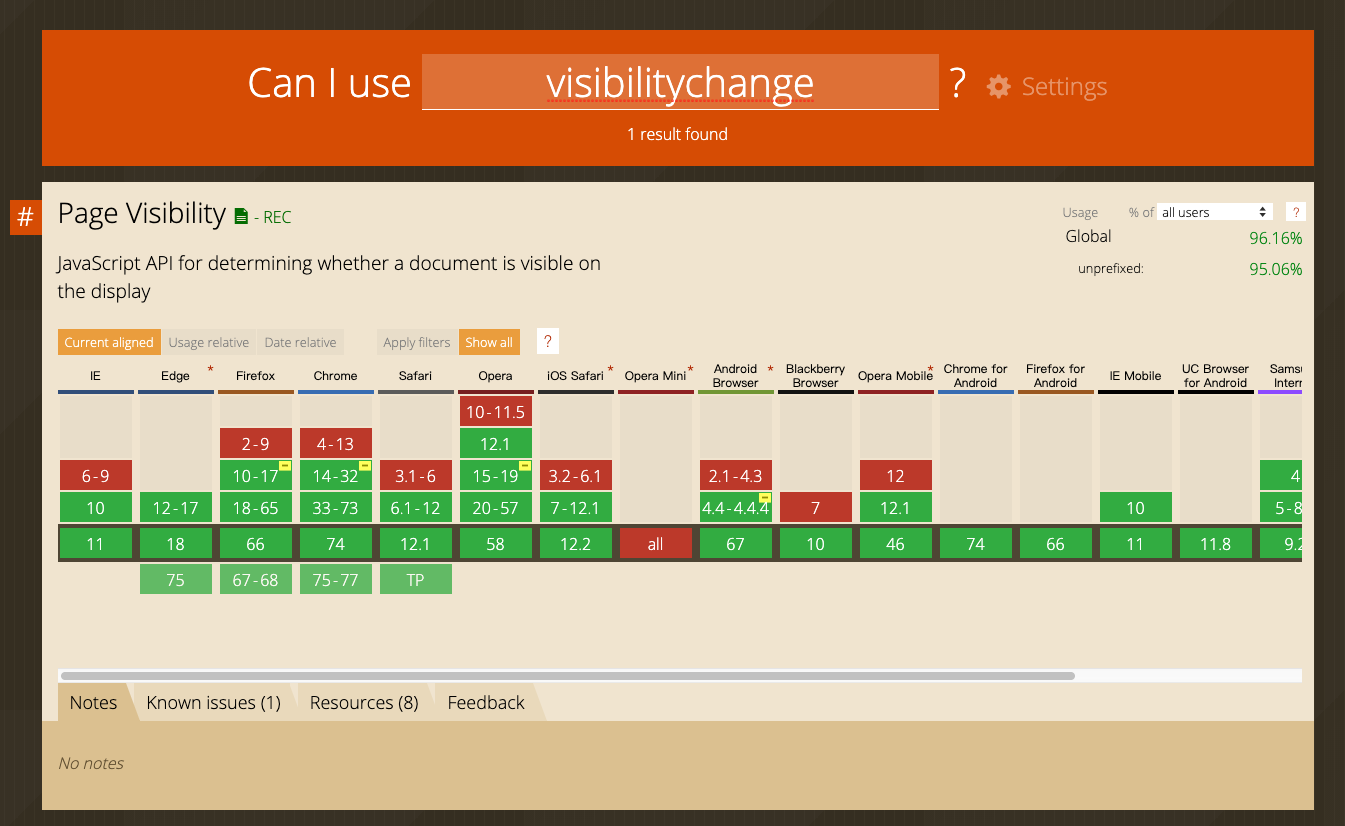
Task: Click Opera 10-11.5 red cell
Action: coord(495,411)
